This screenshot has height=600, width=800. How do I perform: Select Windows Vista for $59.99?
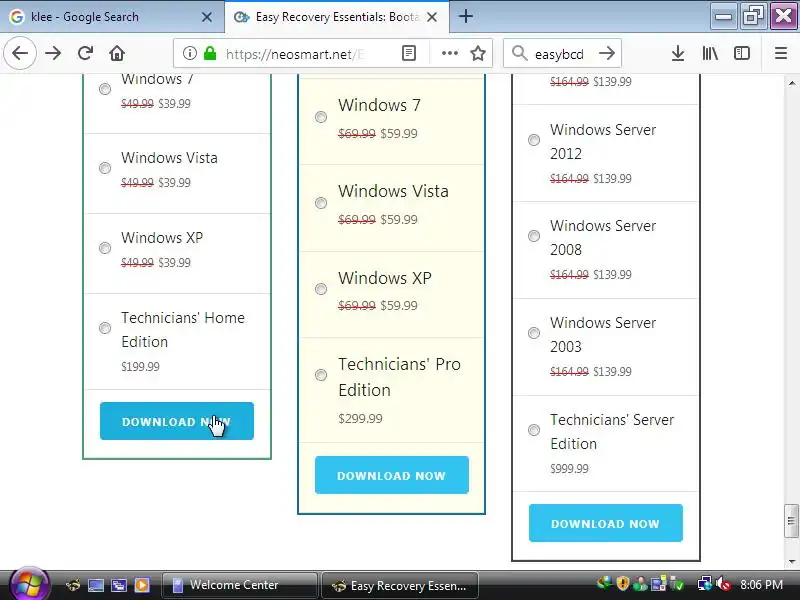(320, 203)
